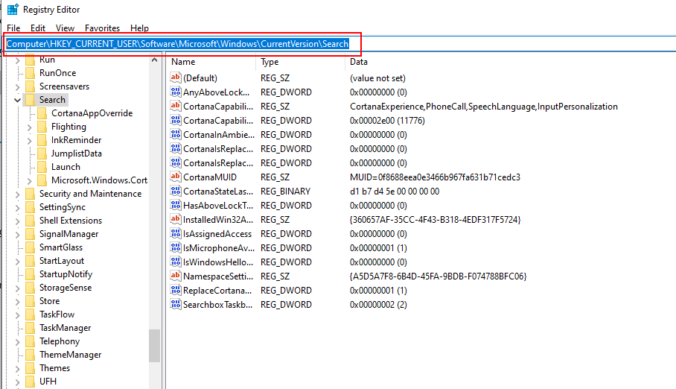The image size is (676, 389).
Task: Open the Edit menu
Action: [38, 28]
